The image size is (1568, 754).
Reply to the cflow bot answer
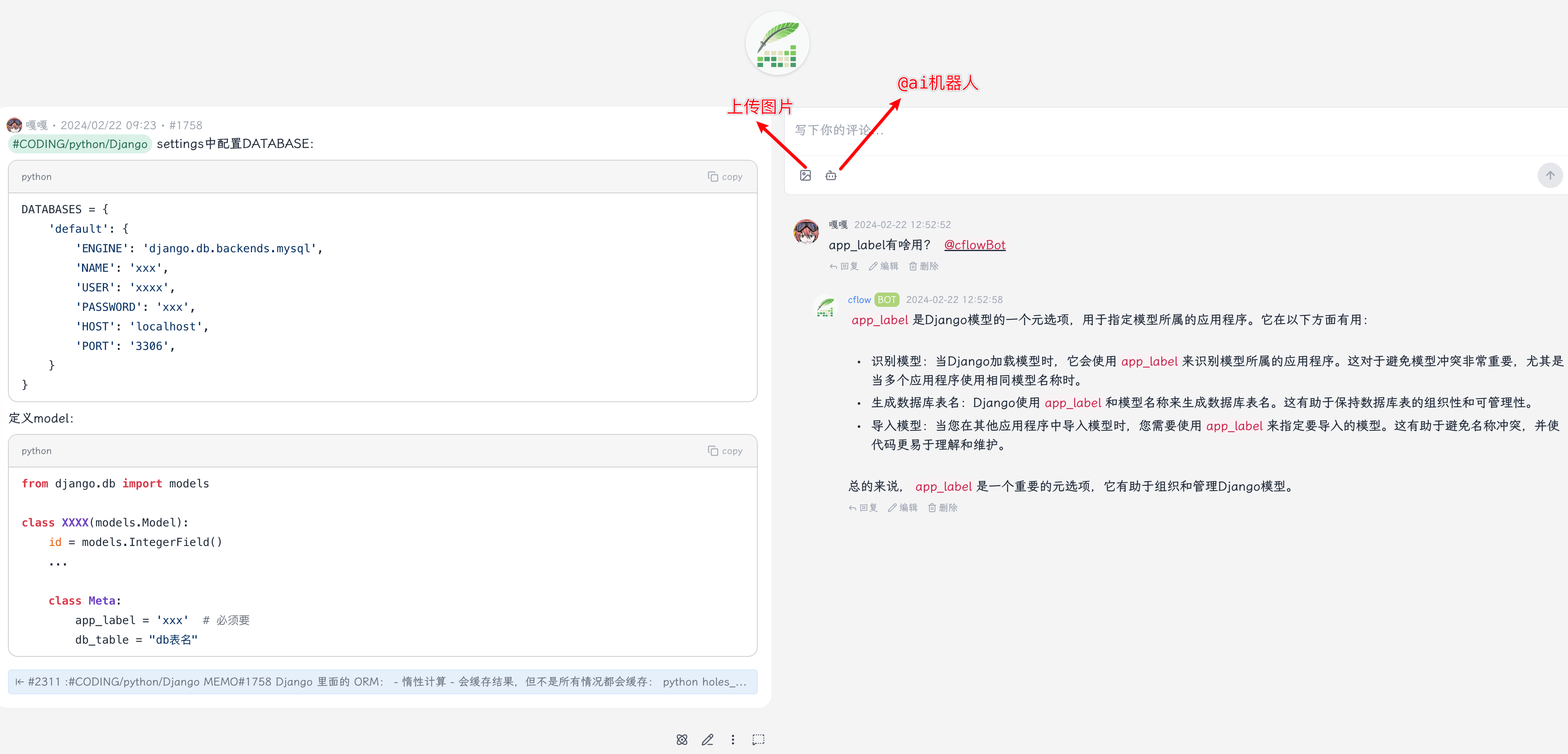tap(863, 507)
